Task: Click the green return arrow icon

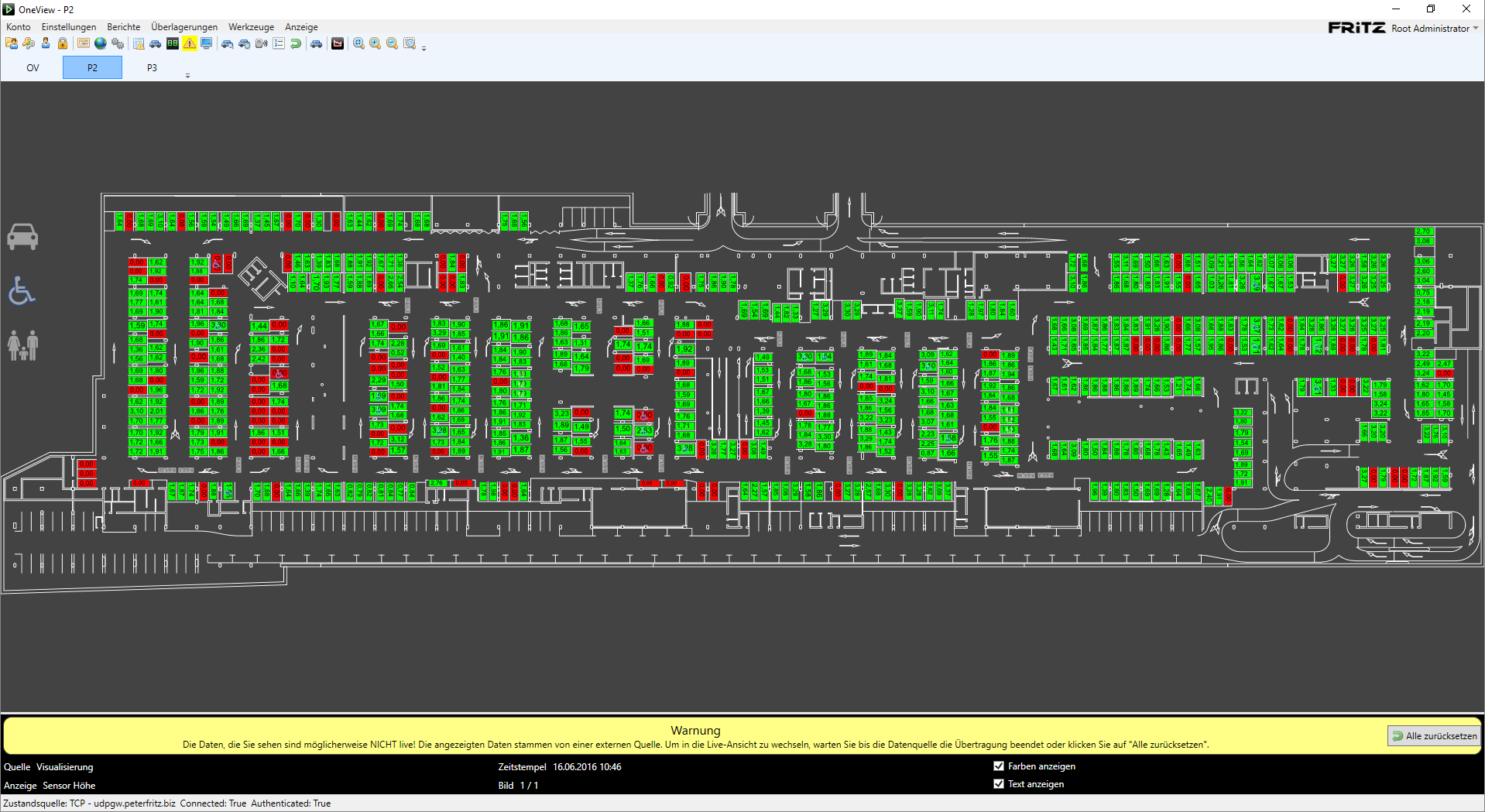Action: tap(296, 43)
